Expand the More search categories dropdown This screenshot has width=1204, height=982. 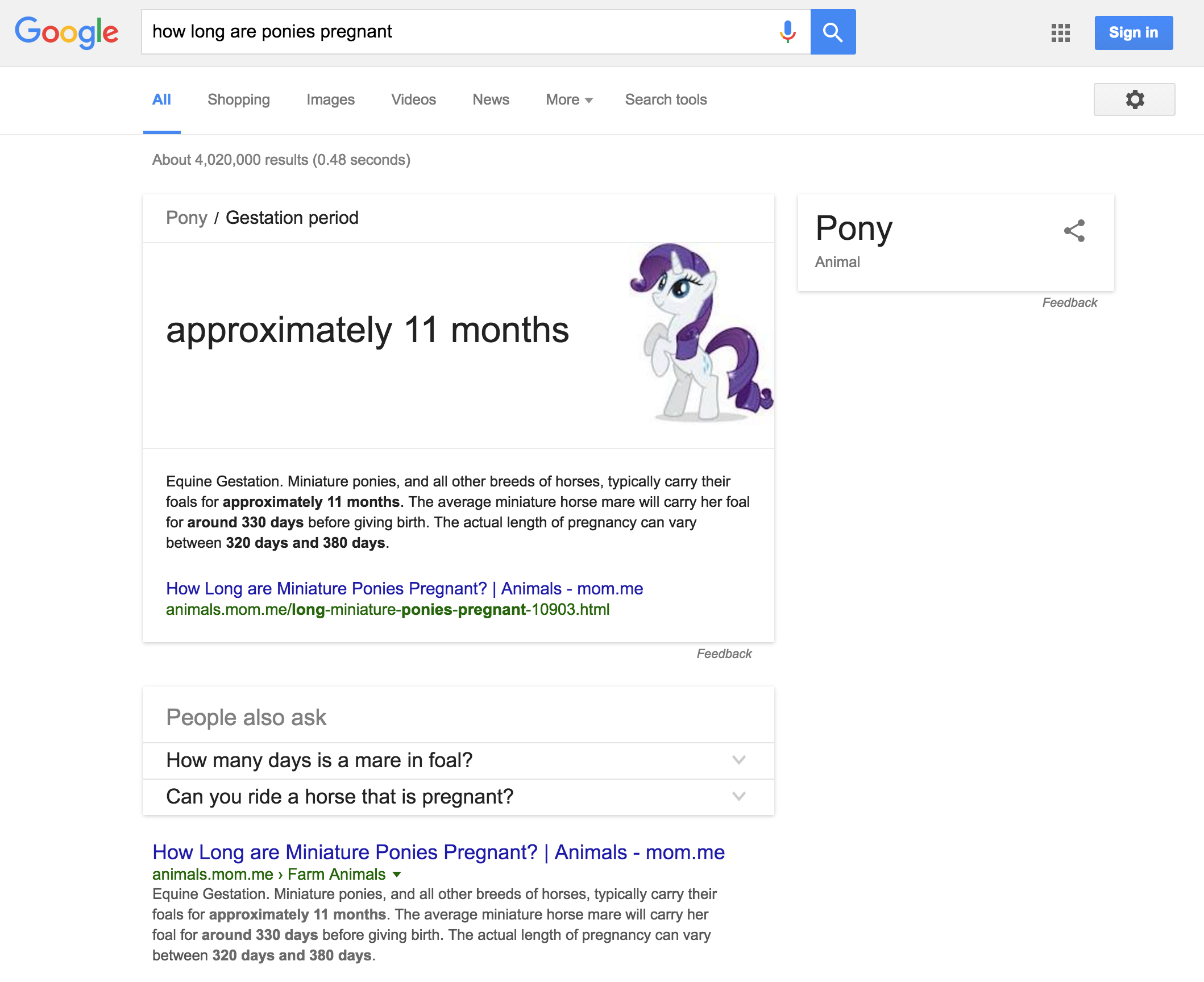[569, 99]
